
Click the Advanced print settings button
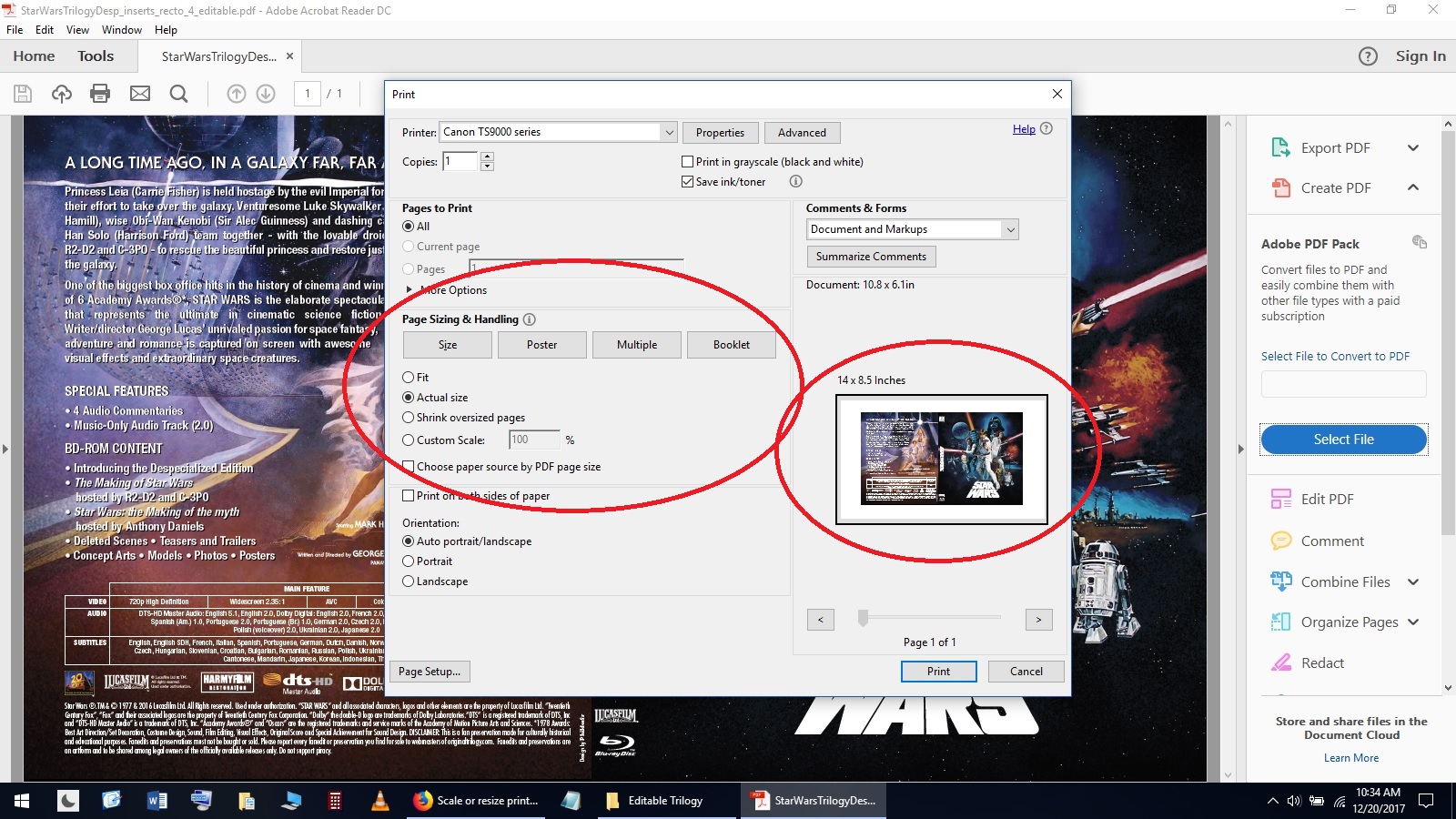(x=802, y=133)
